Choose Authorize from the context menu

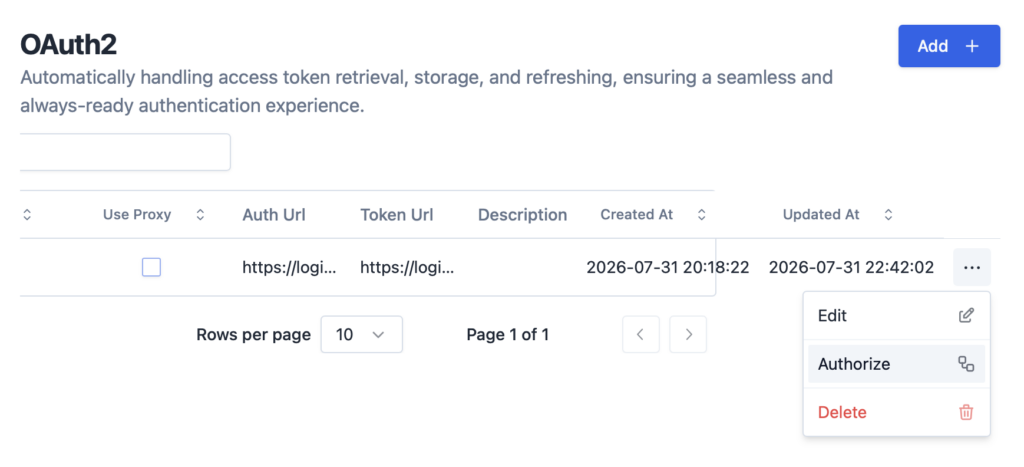coord(896,364)
